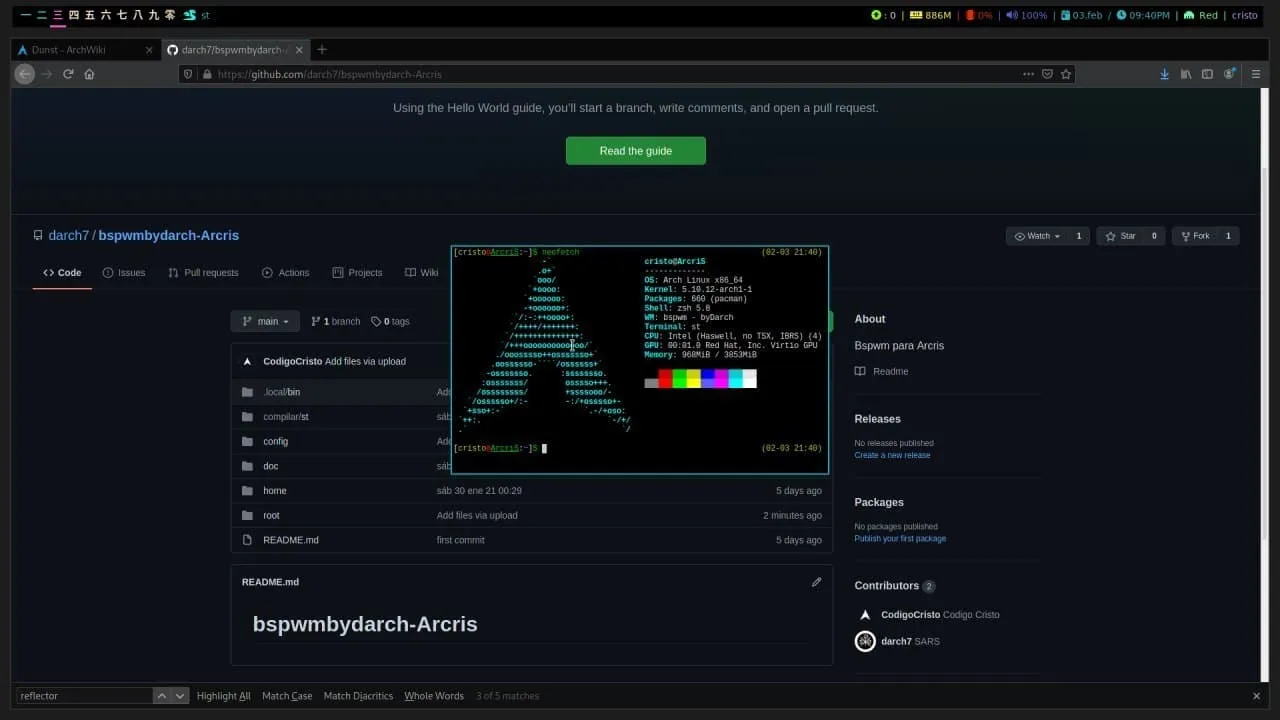Open the repository Code tab
The width and height of the screenshot is (1280, 720).
coord(62,272)
